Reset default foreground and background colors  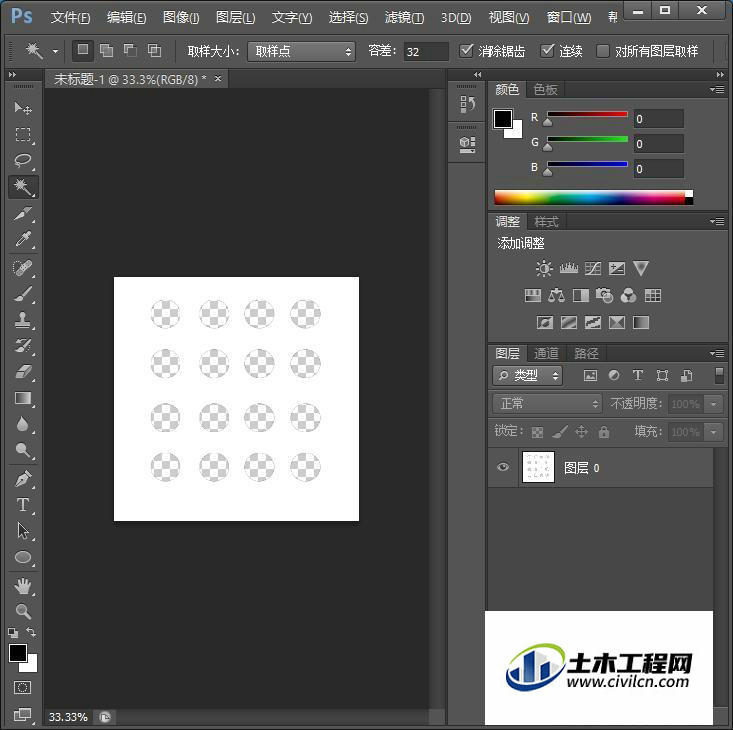click(x=13, y=632)
